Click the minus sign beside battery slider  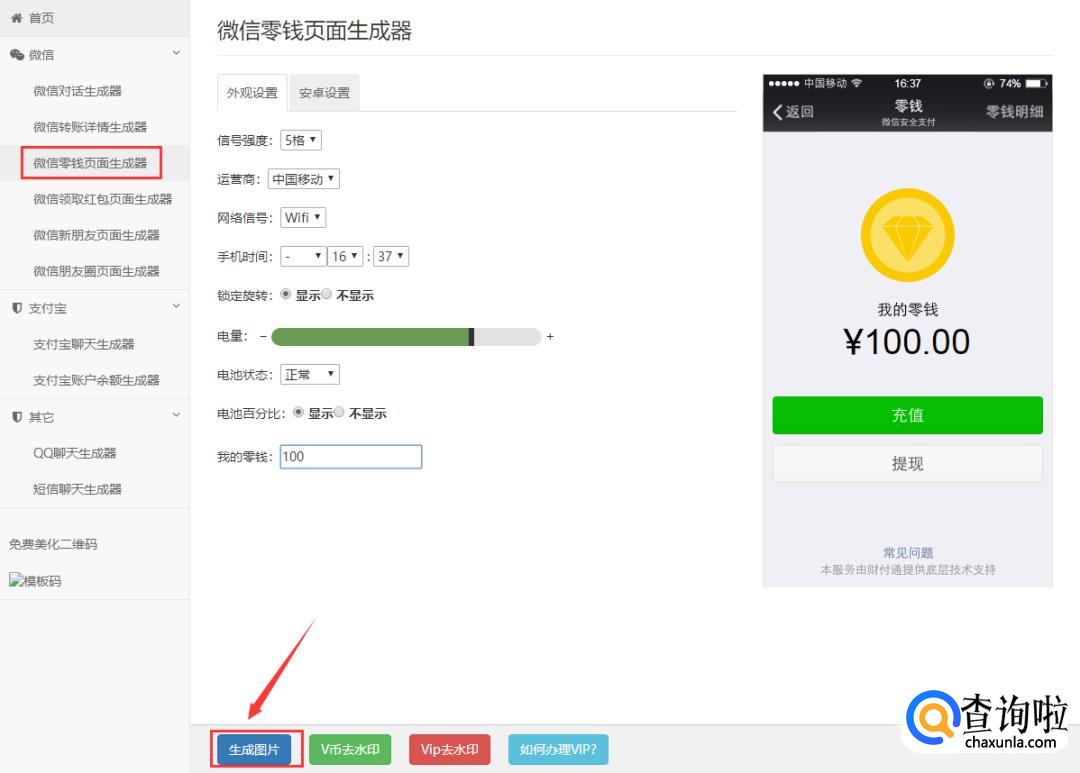263,336
